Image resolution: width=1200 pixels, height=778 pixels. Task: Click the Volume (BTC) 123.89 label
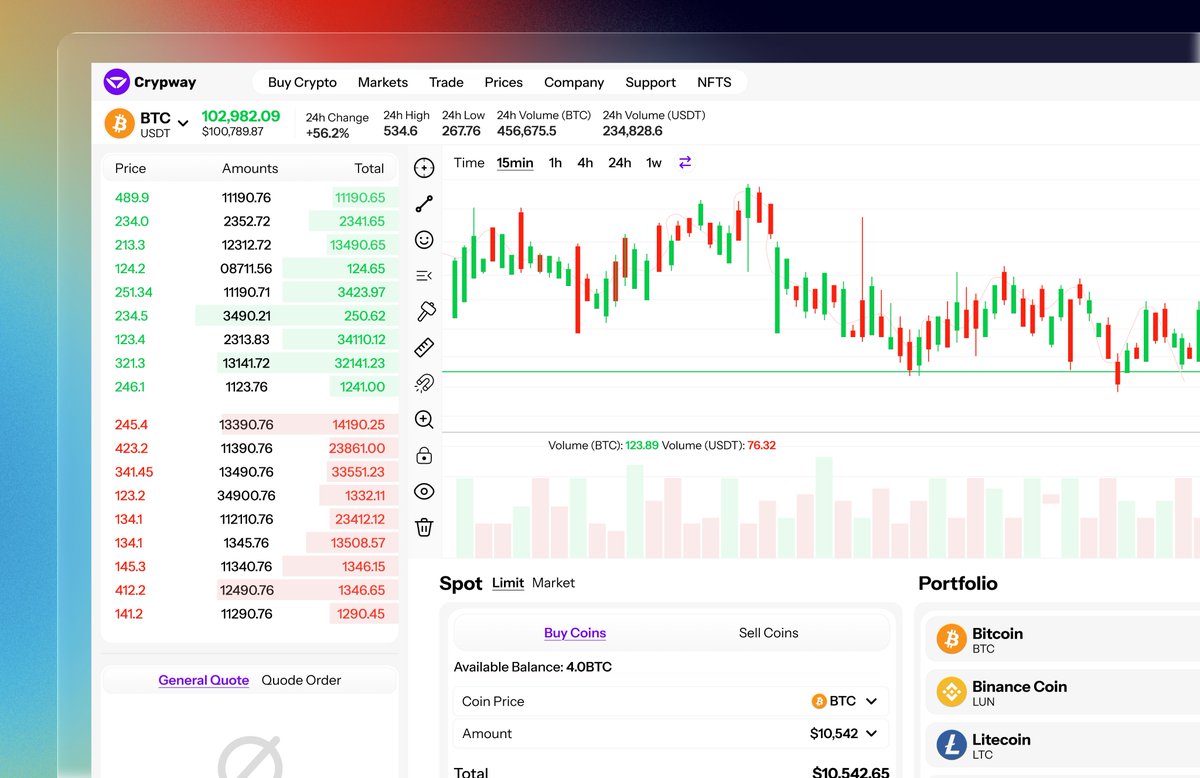pos(603,445)
